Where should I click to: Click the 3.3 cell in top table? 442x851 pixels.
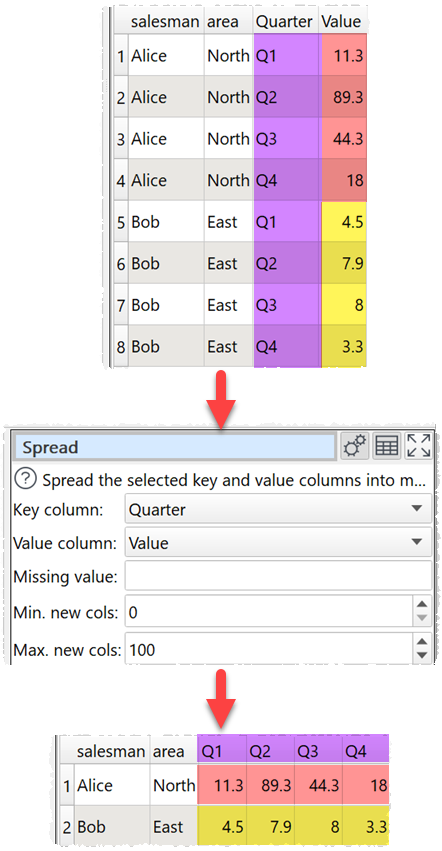tap(344, 346)
